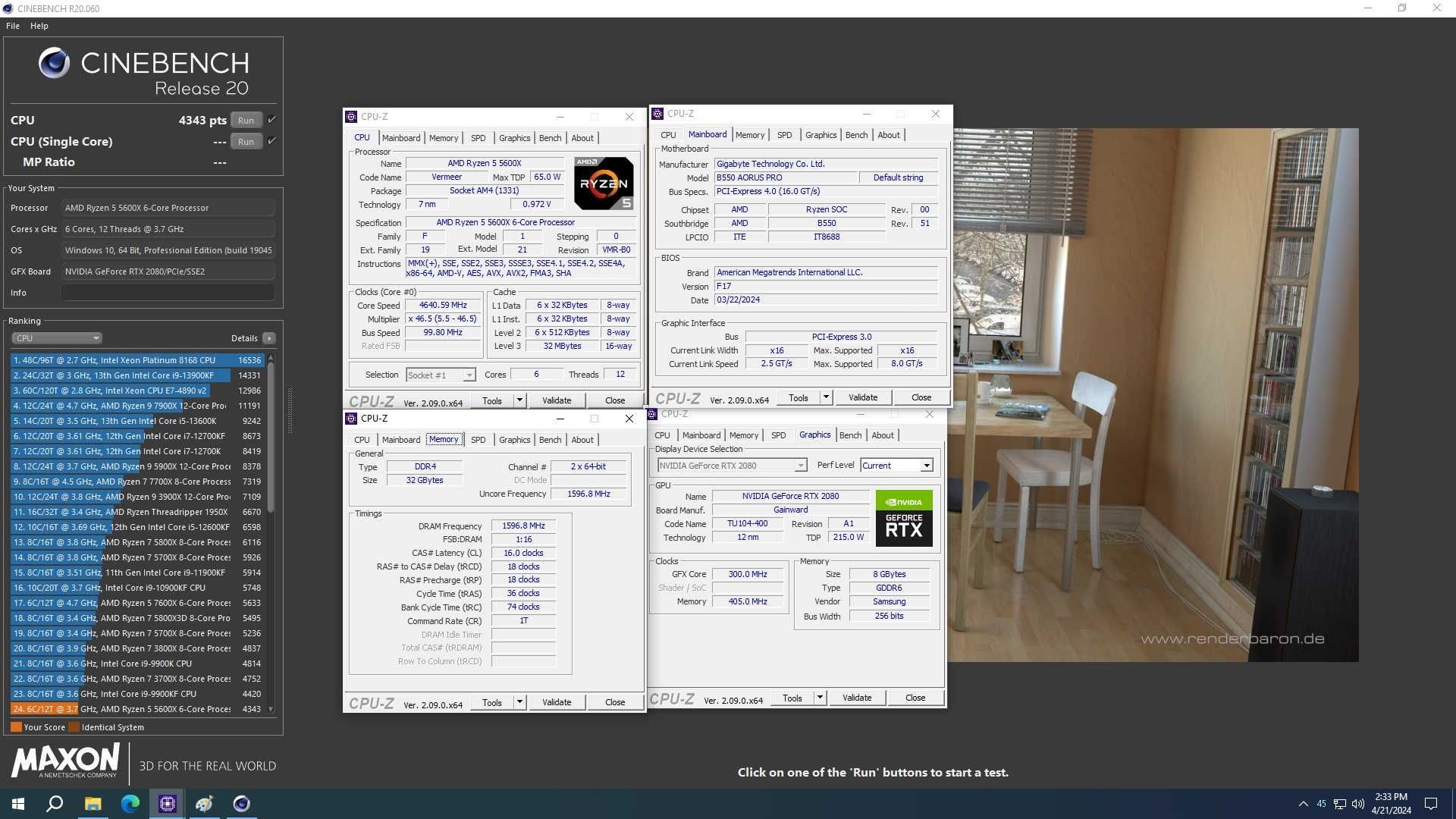Open Tools dropdown arrow in Memory window
The image size is (1456, 819).
tap(519, 702)
